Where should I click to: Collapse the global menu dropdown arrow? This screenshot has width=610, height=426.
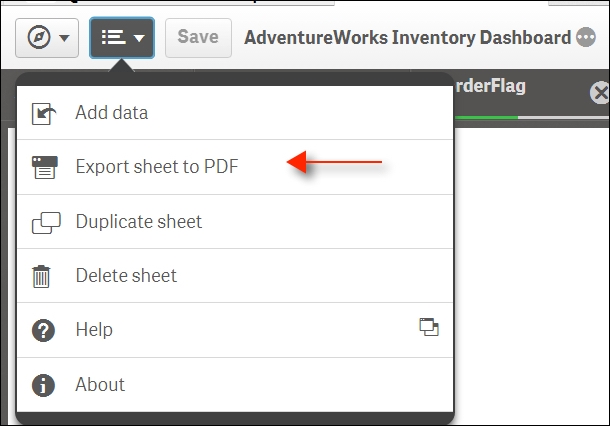(139, 38)
